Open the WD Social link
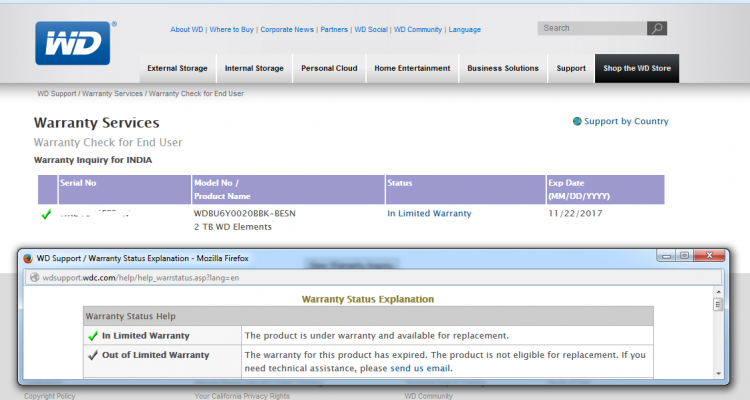This screenshot has height=400, width=750. click(371, 30)
